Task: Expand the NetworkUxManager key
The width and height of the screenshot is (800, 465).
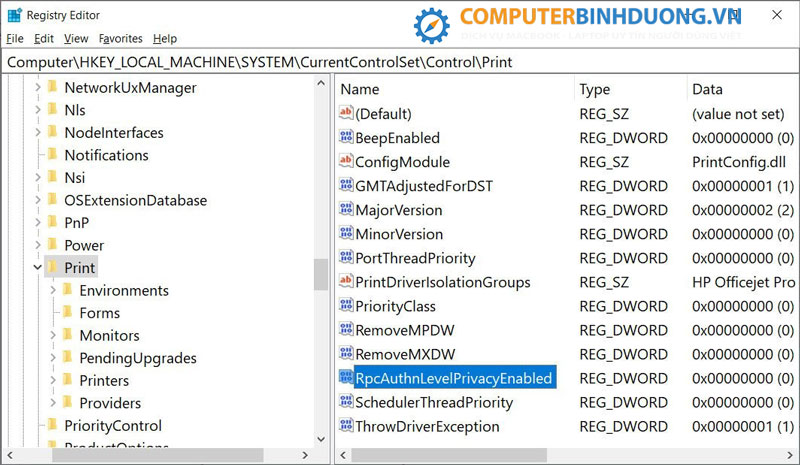Action: point(38,88)
